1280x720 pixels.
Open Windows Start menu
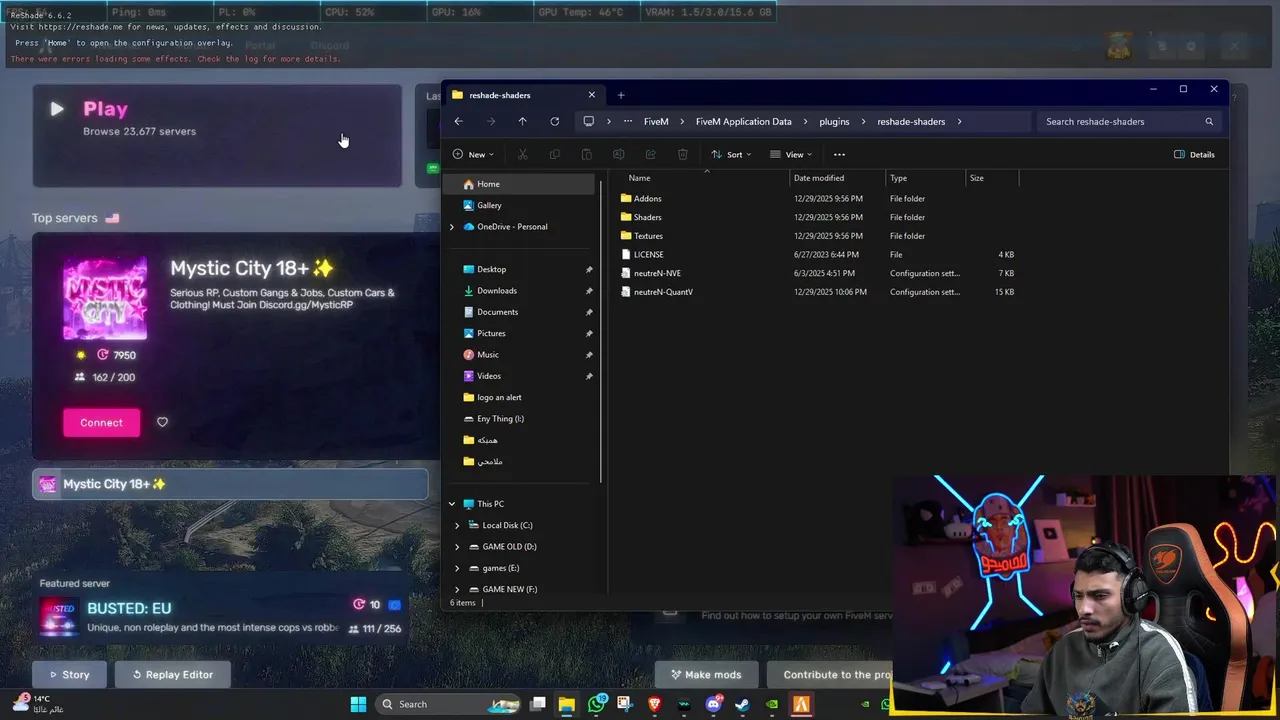pos(358,704)
